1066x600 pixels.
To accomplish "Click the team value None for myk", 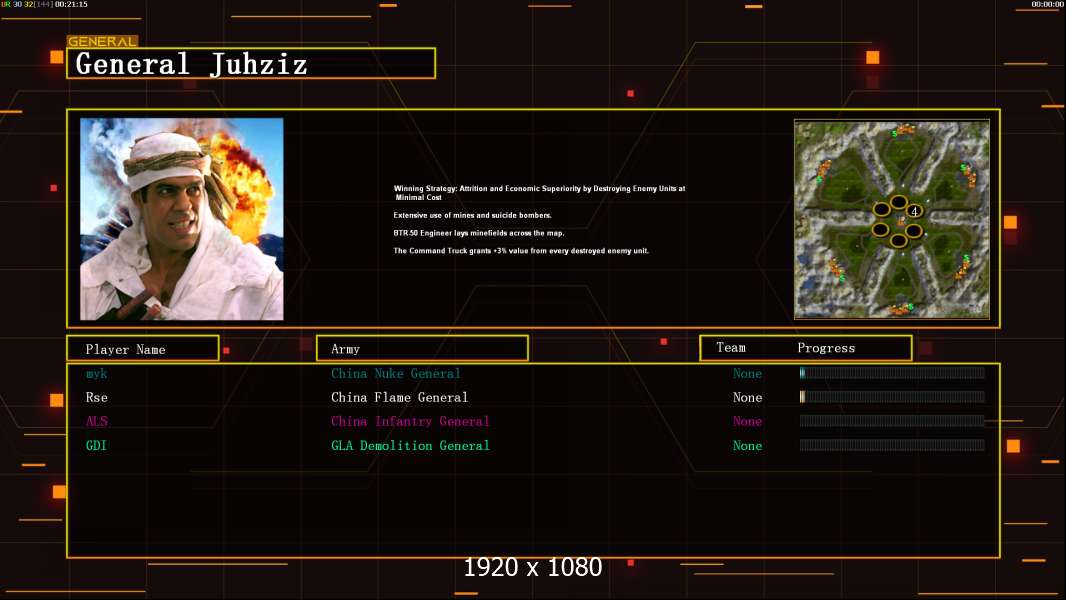I will [x=747, y=373].
